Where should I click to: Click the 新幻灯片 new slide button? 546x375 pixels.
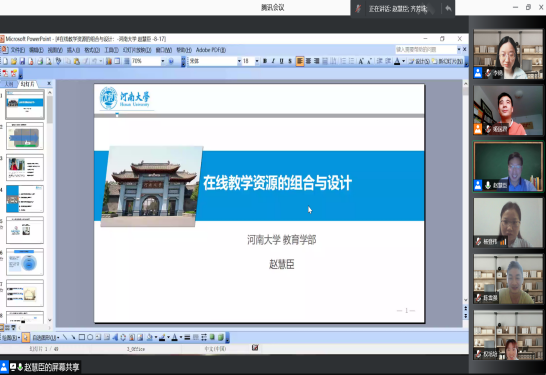(448, 61)
